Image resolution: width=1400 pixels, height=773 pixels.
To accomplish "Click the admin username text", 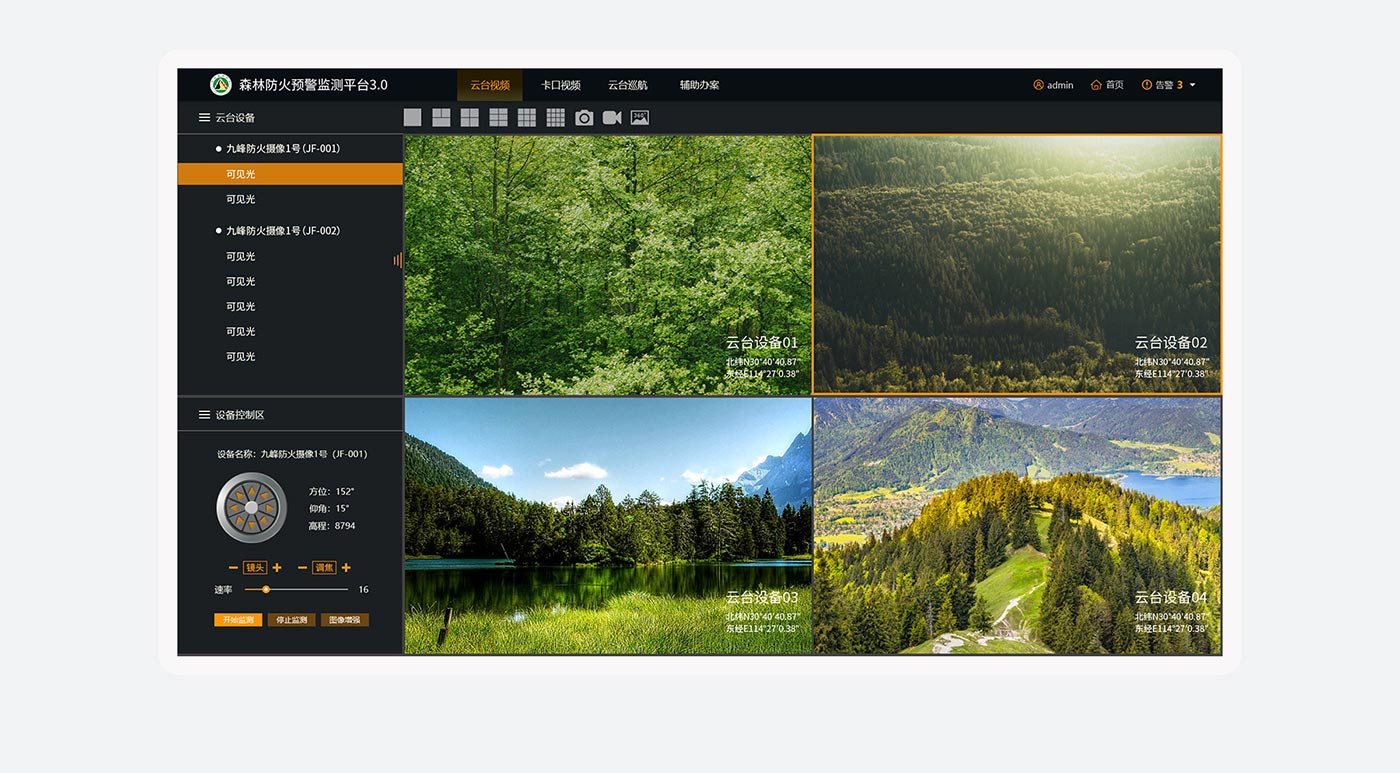I will coord(1060,85).
